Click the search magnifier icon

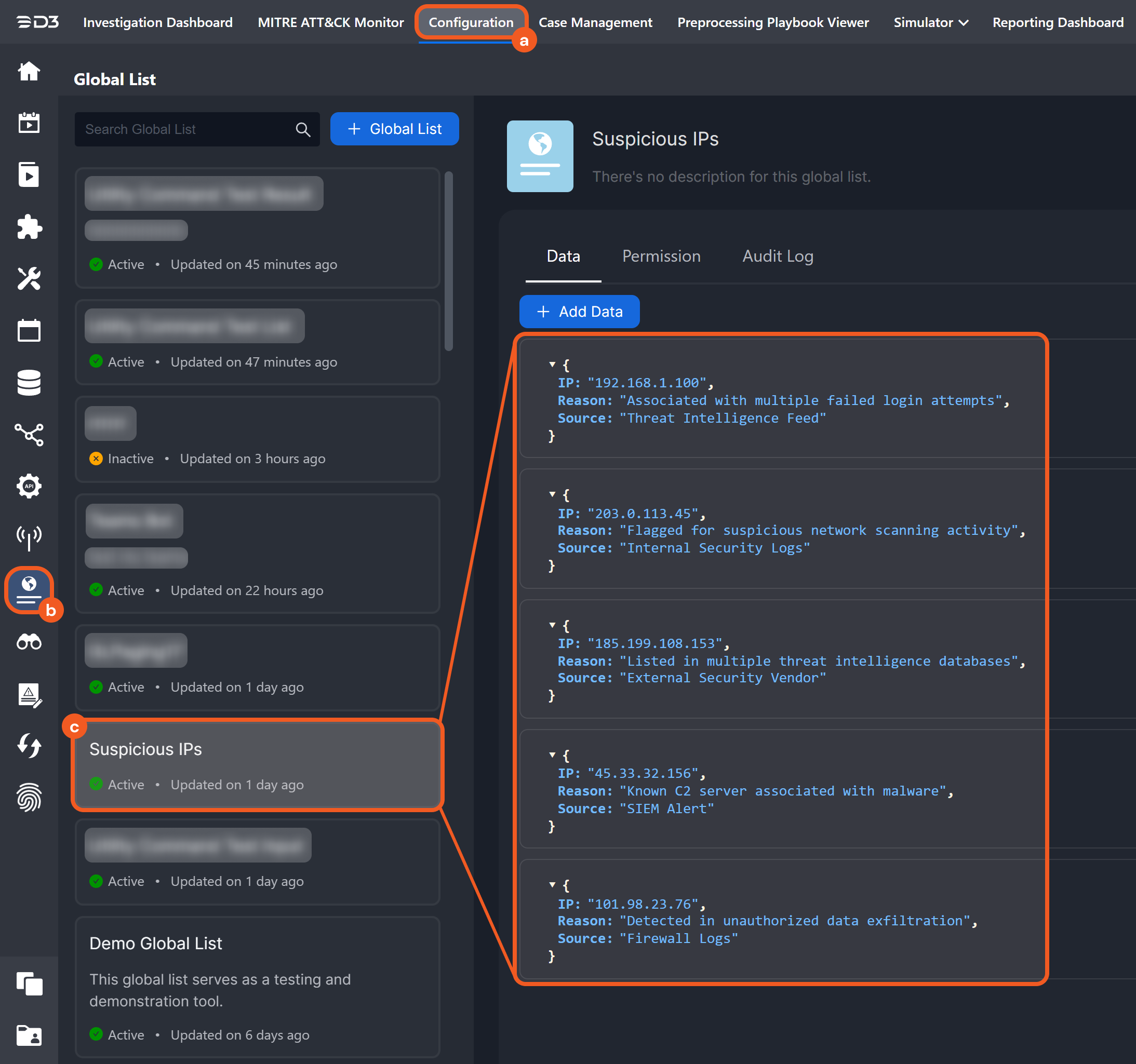click(x=303, y=130)
